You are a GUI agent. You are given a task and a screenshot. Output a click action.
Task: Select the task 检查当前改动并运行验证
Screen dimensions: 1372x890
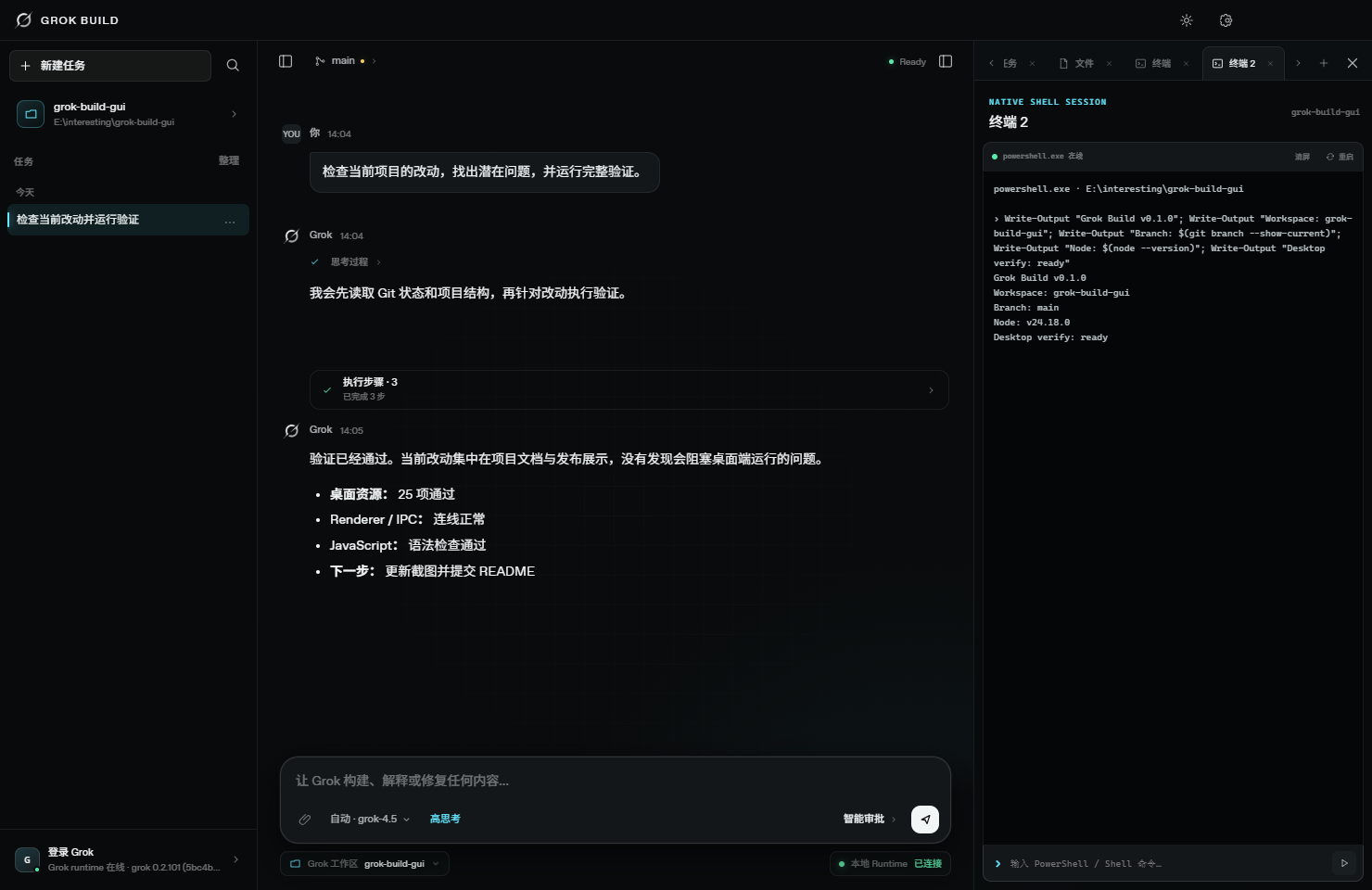tap(128, 220)
